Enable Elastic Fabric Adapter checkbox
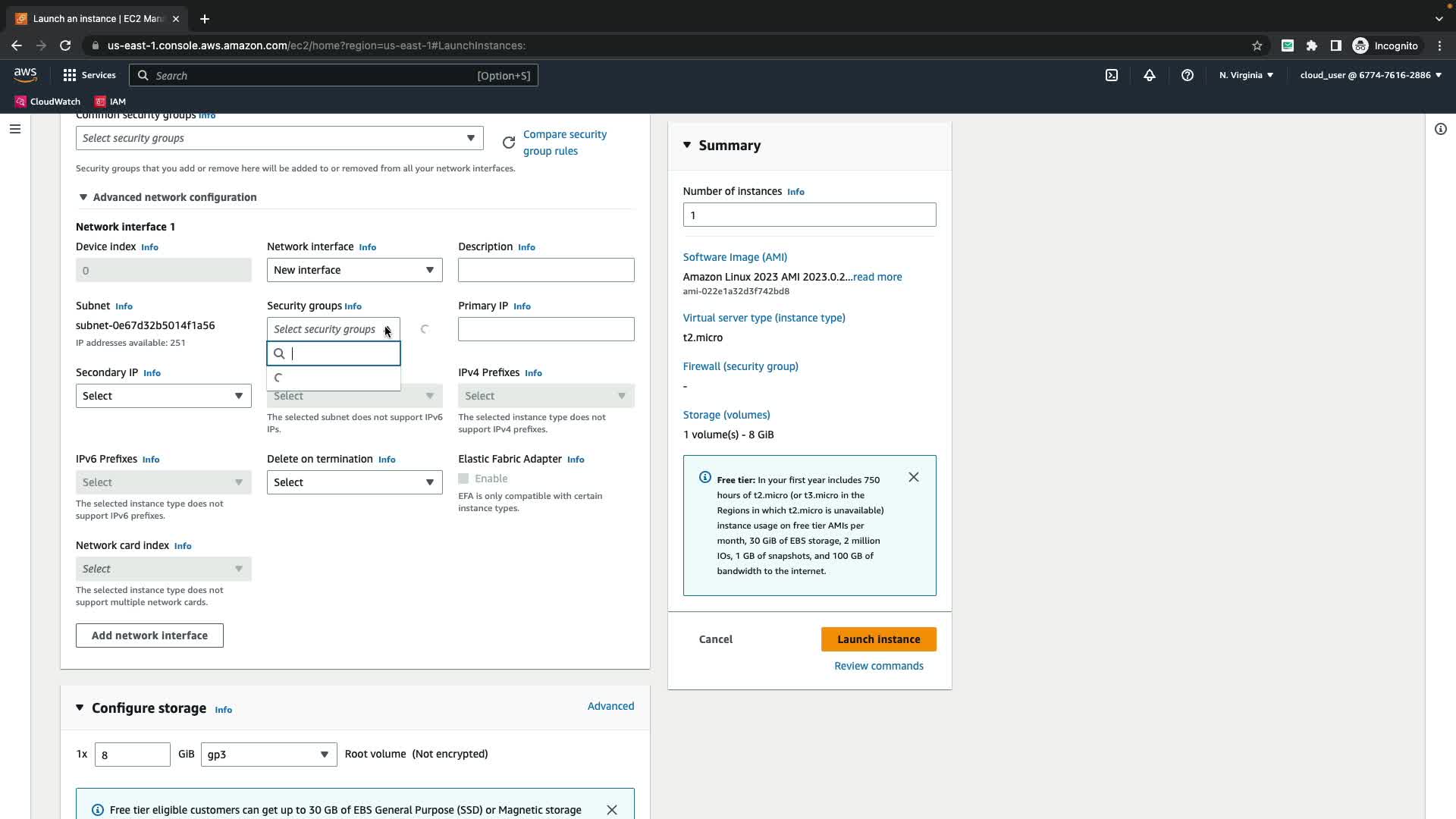 (x=463, y=479)
